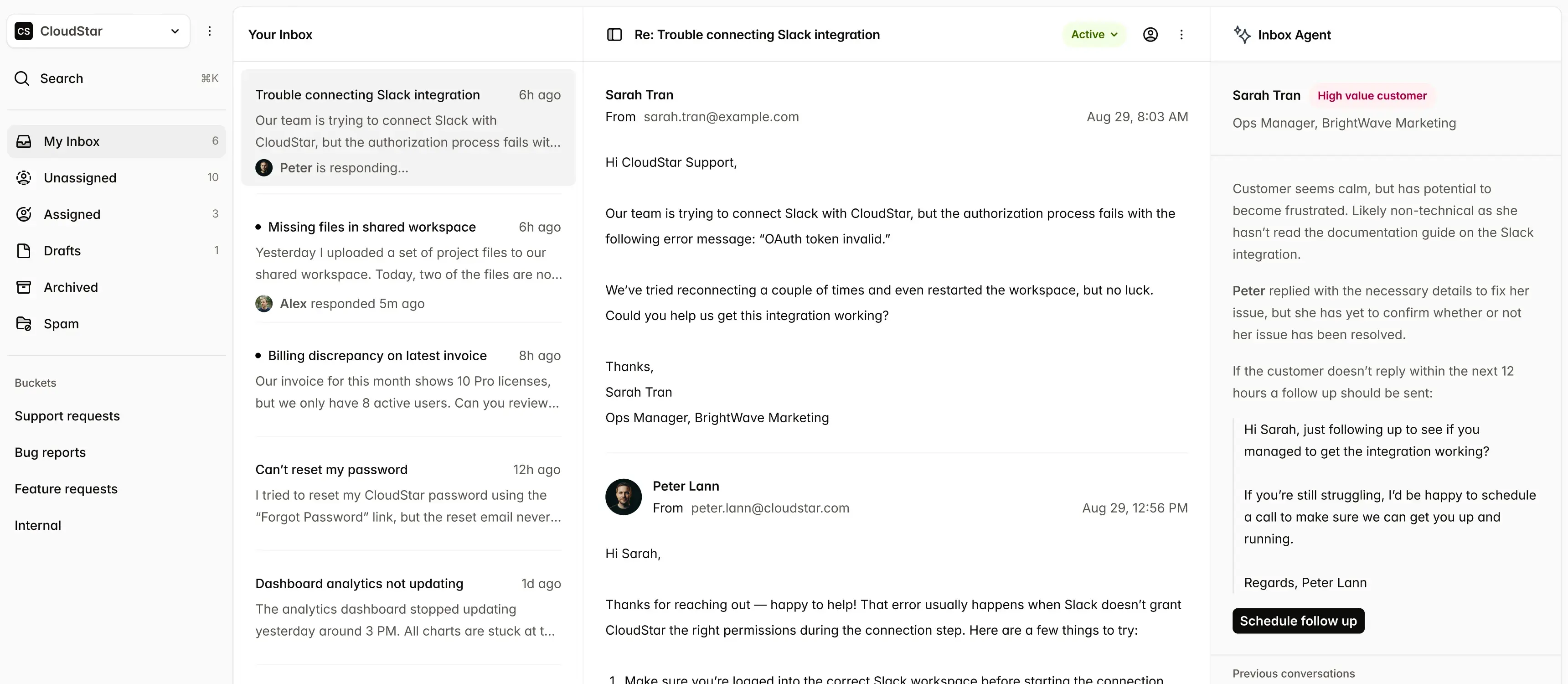This screenshot has height=684, width=1568.
Task: Click Peter Lann's avatar photo
Action: [x=623, y=497]
